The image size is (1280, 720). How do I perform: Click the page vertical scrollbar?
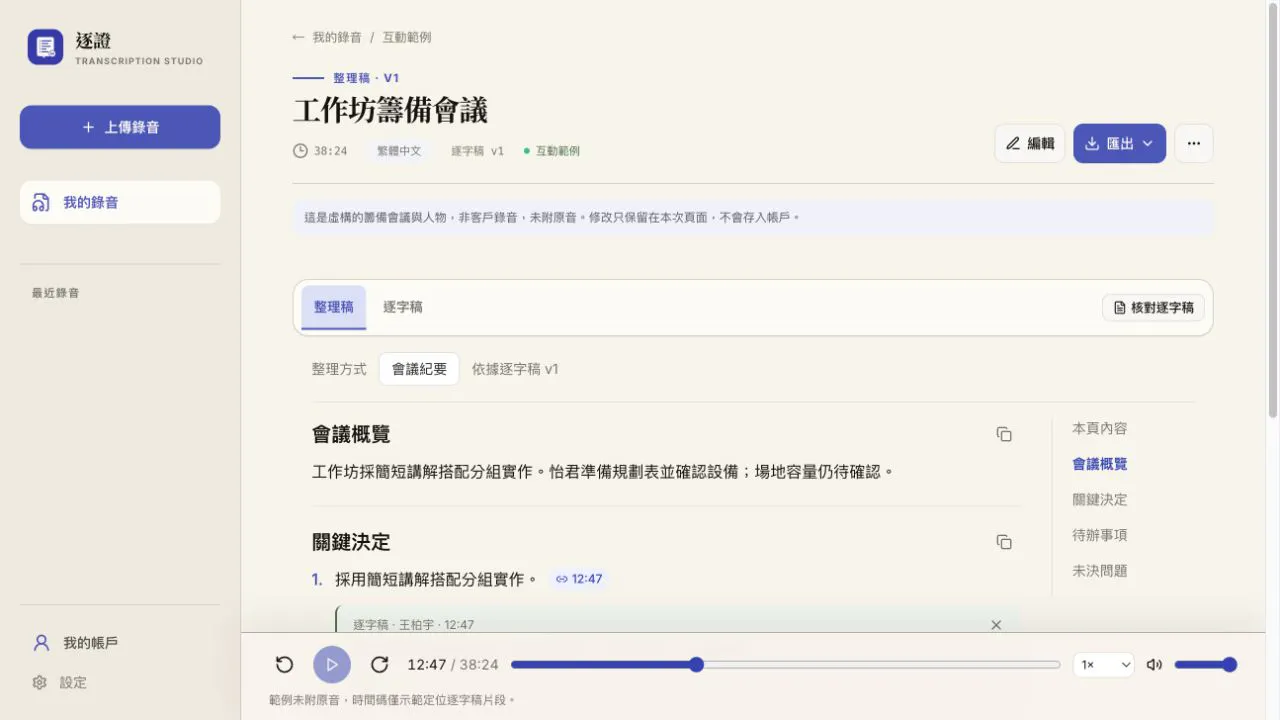(x=1272, y=210)
